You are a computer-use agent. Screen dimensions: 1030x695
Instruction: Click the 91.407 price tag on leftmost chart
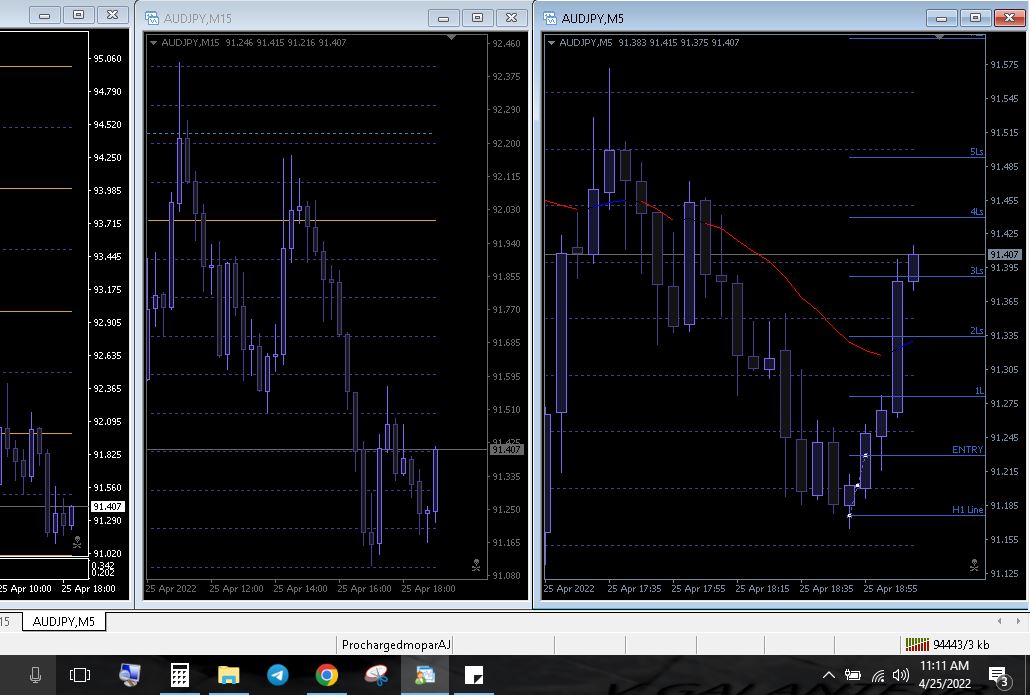click(x=107, y=506)
